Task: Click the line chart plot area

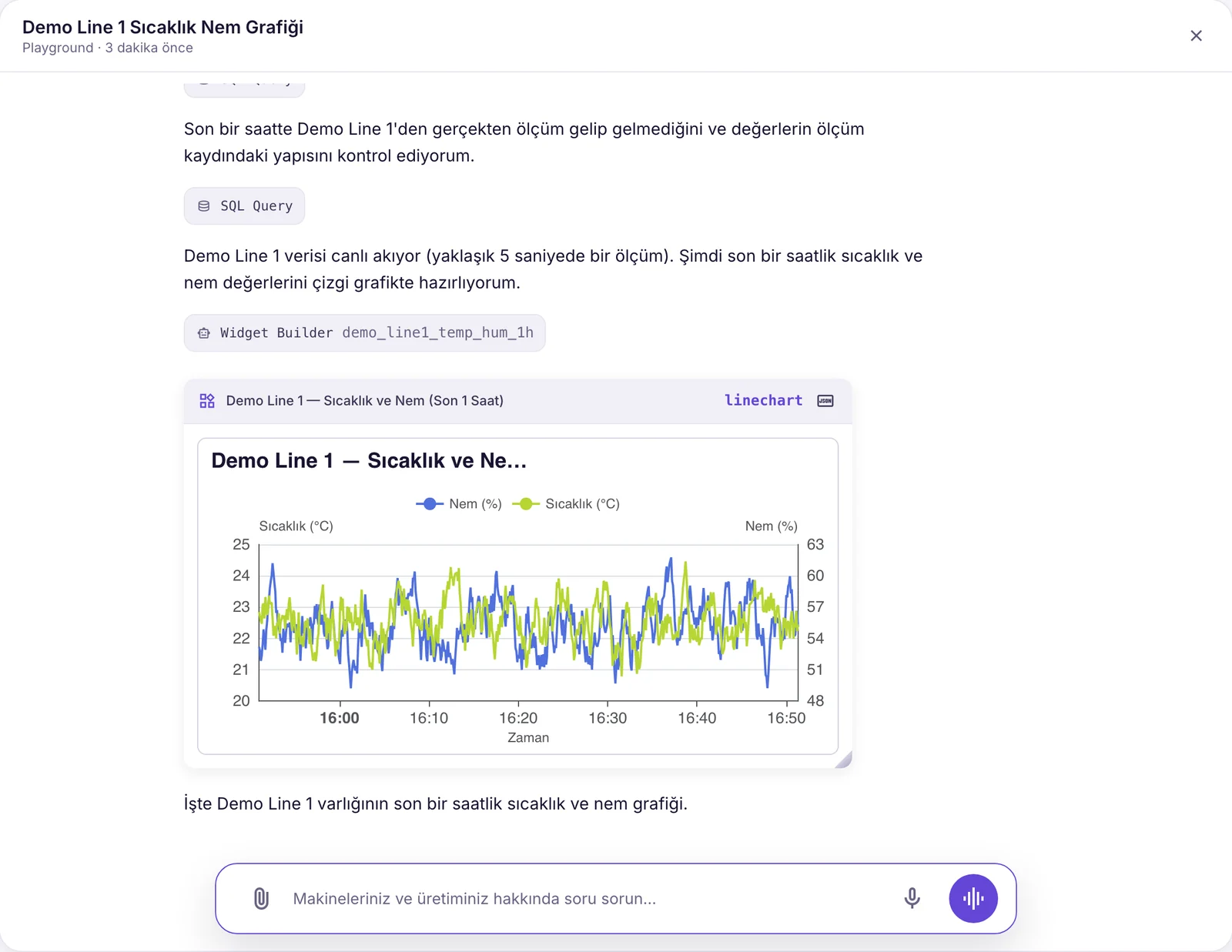Action: [x=528, y=623]
